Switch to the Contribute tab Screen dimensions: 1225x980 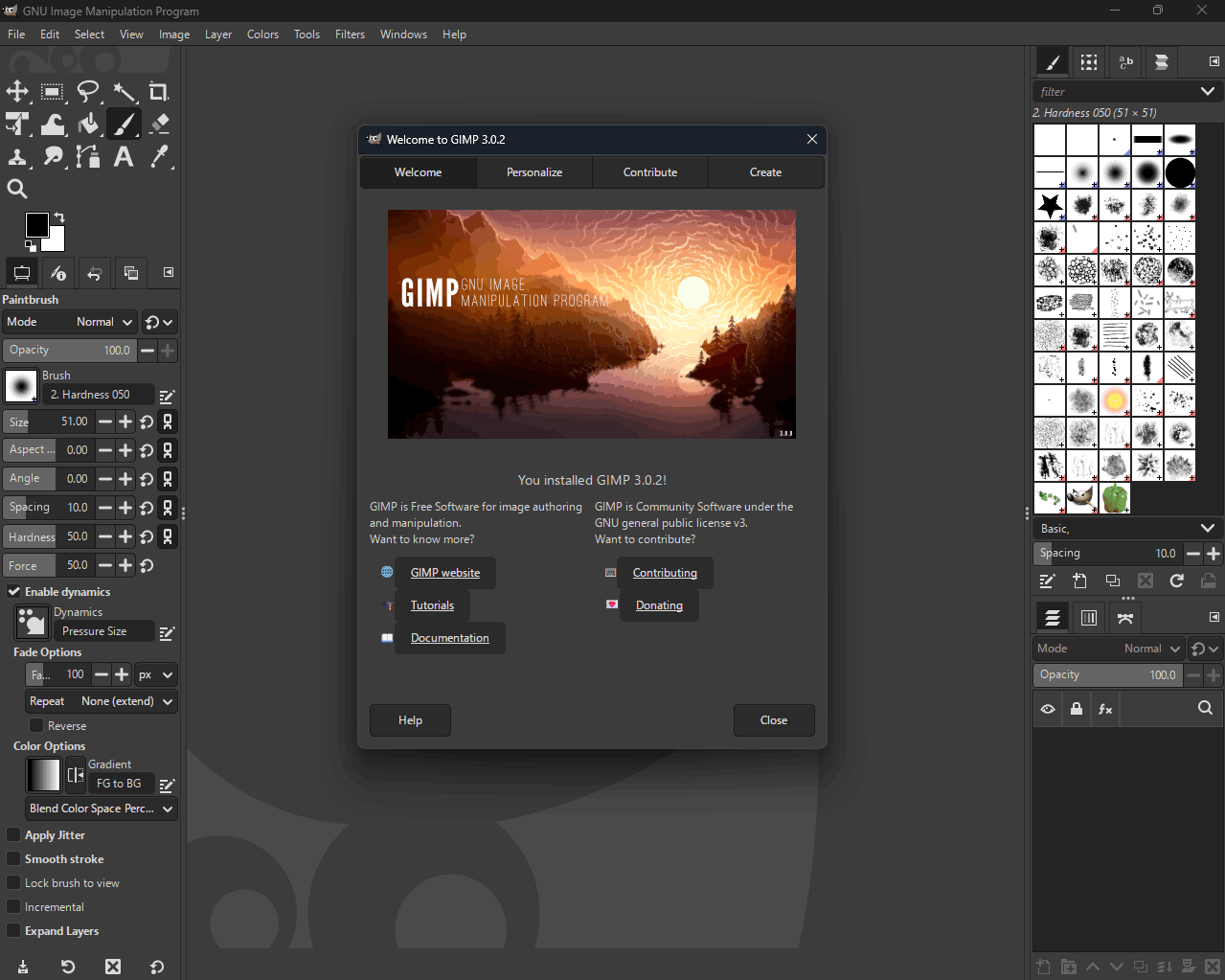pyautogui.click(x=650, y=172)
